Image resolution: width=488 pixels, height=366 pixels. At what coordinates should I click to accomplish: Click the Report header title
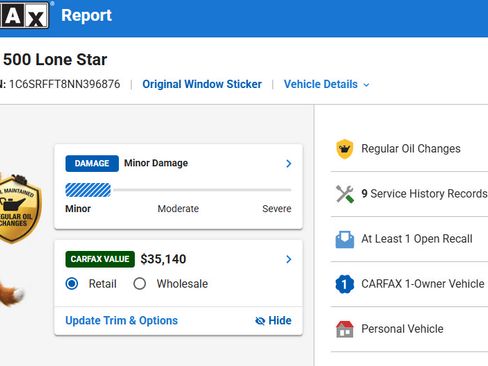pyautogui.click(x=87, y=15)
